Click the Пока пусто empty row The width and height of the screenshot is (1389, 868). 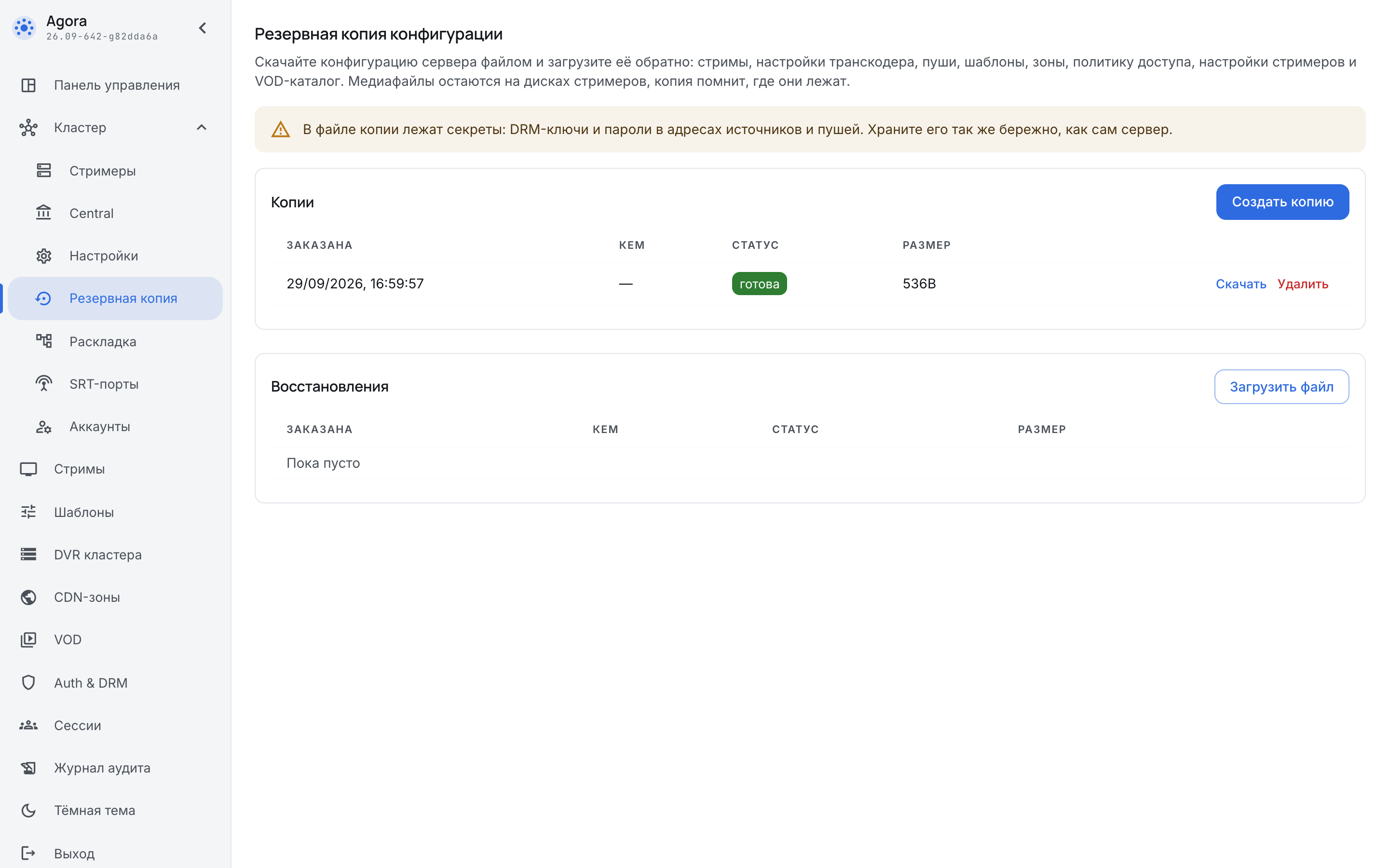[810, 463]
